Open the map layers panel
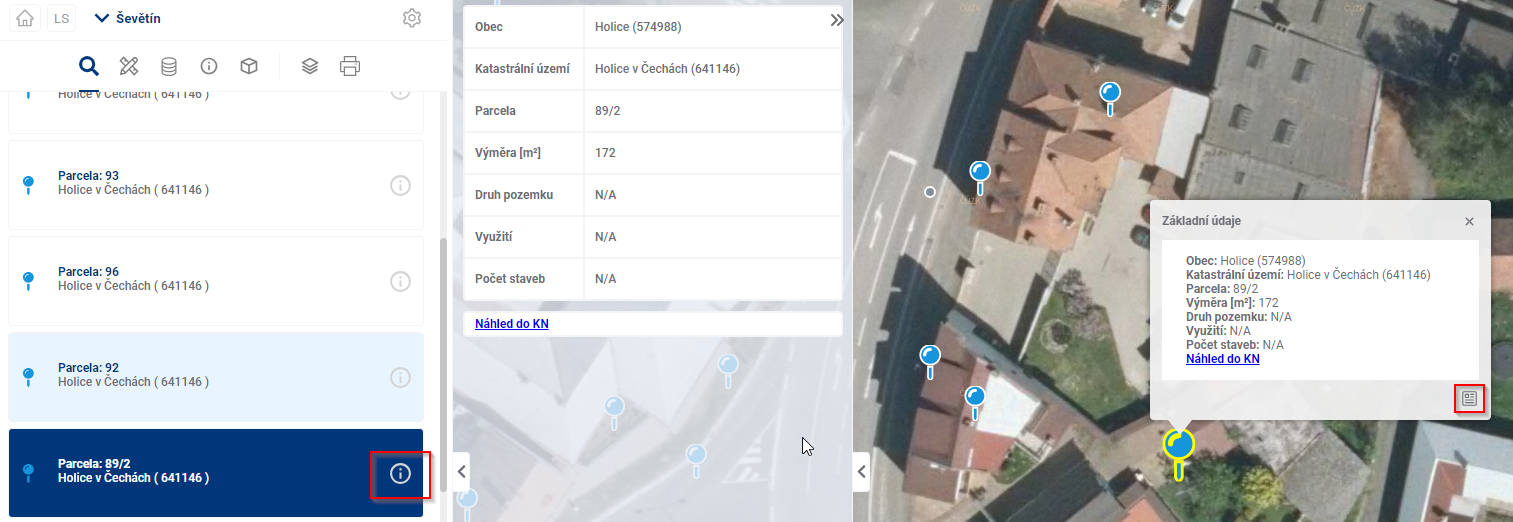Image resolution: width=1513 pixels, height=522 pixels. click(310, 67)
